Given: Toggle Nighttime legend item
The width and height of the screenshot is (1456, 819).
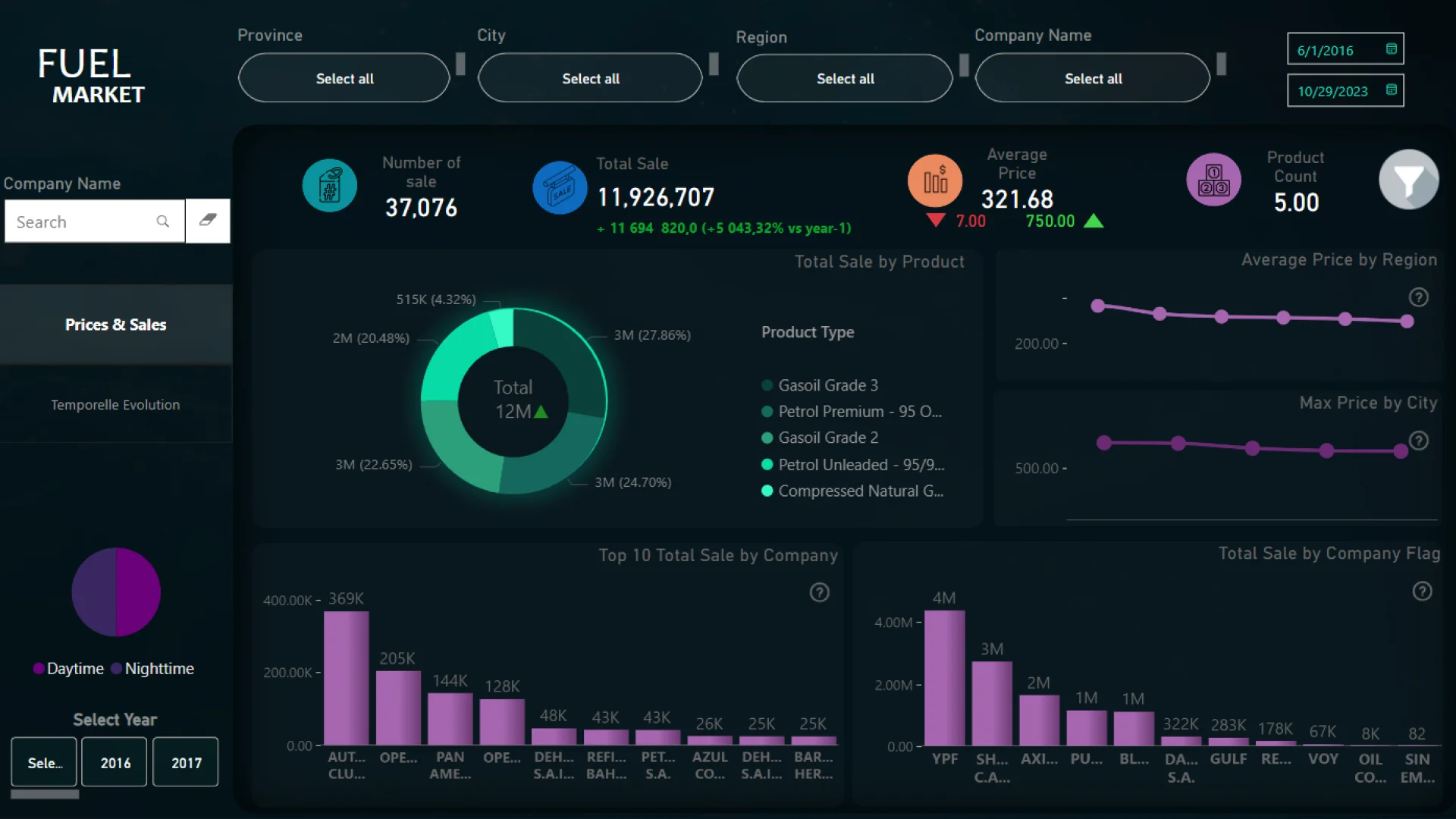Looking at the screenshot, I should tap(152, 669).
